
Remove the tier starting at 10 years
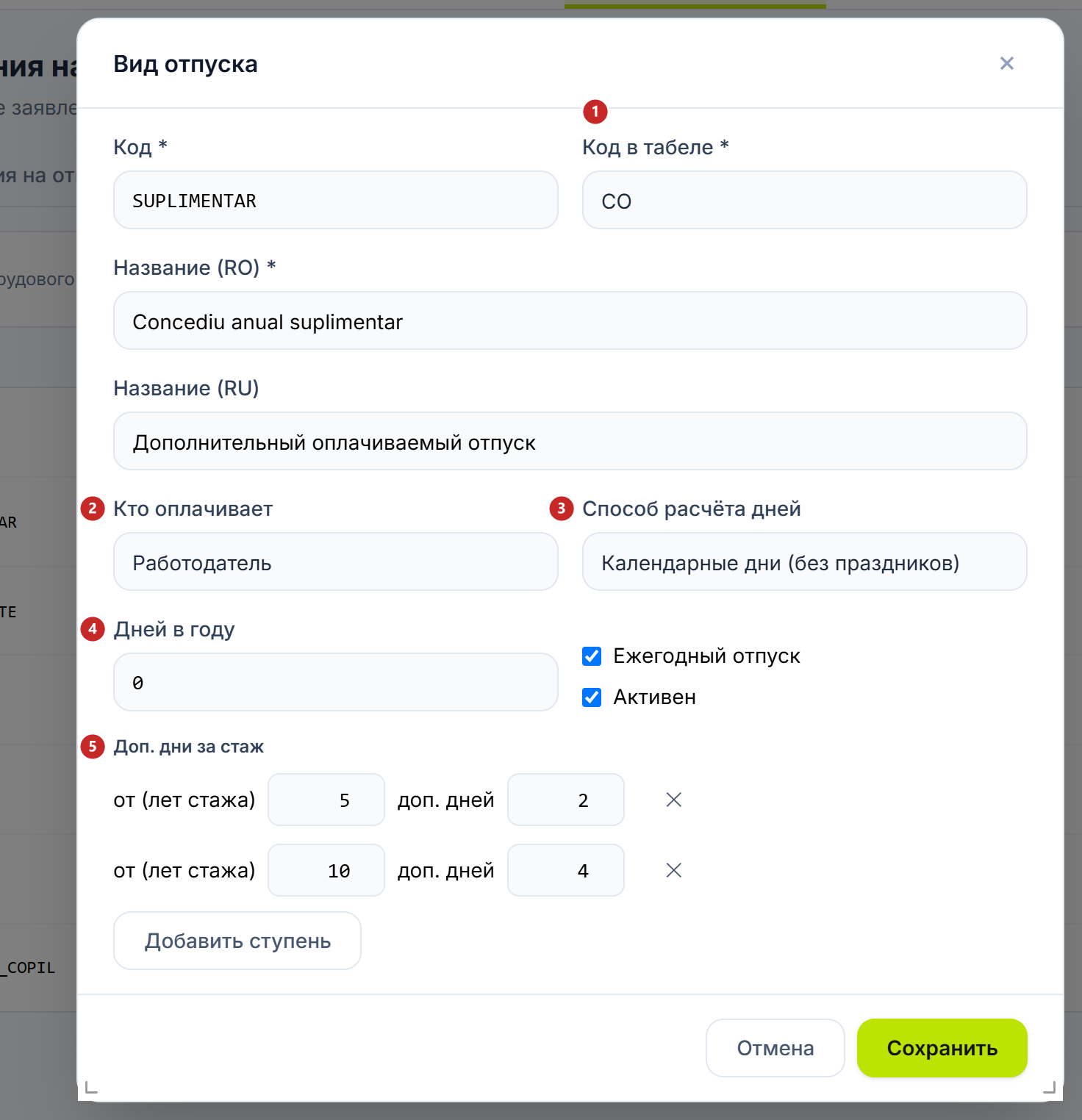[x=674, y=870]
